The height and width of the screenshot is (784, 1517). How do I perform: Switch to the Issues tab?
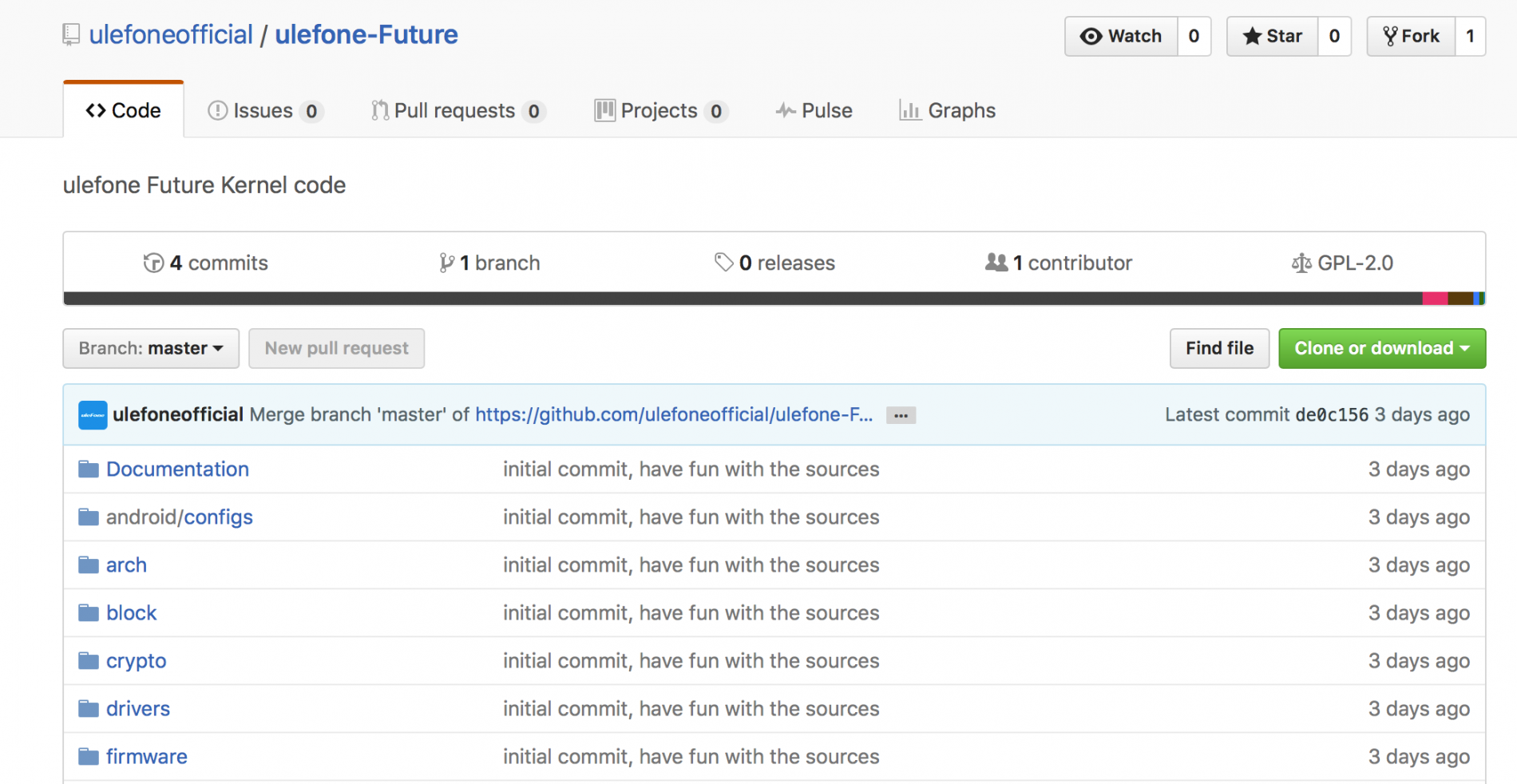point(264,110)
